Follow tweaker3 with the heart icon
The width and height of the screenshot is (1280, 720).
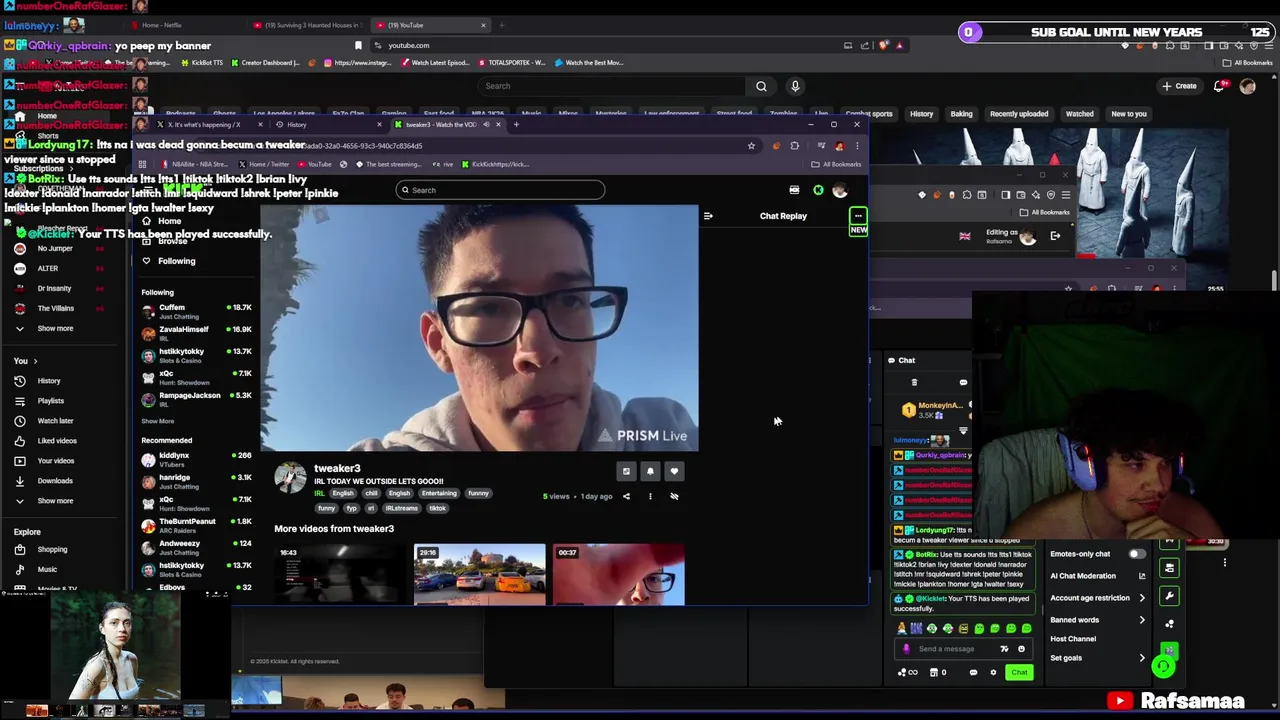point(674,471)
